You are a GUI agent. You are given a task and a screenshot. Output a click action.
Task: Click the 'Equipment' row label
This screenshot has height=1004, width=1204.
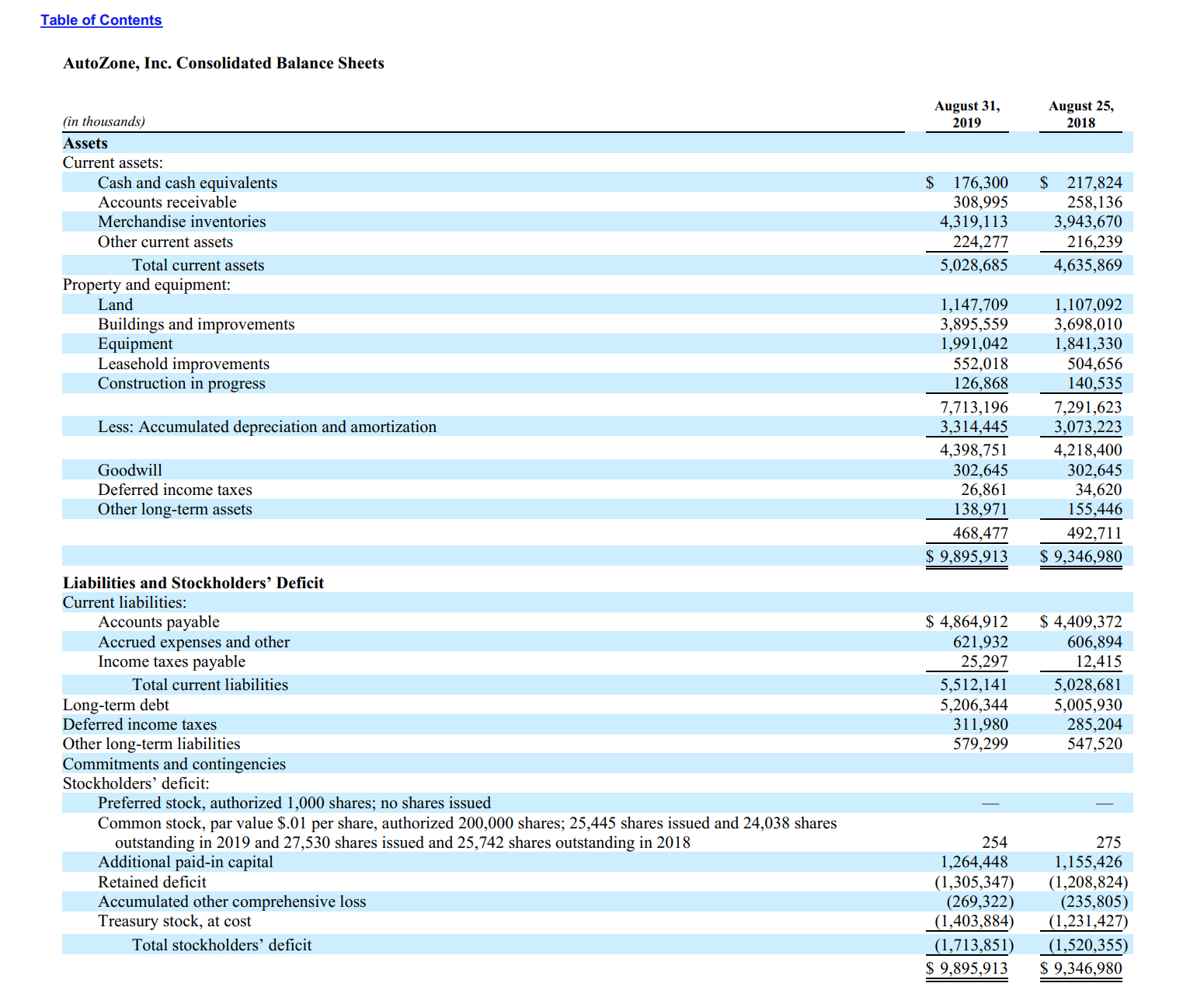pos(135,343)
